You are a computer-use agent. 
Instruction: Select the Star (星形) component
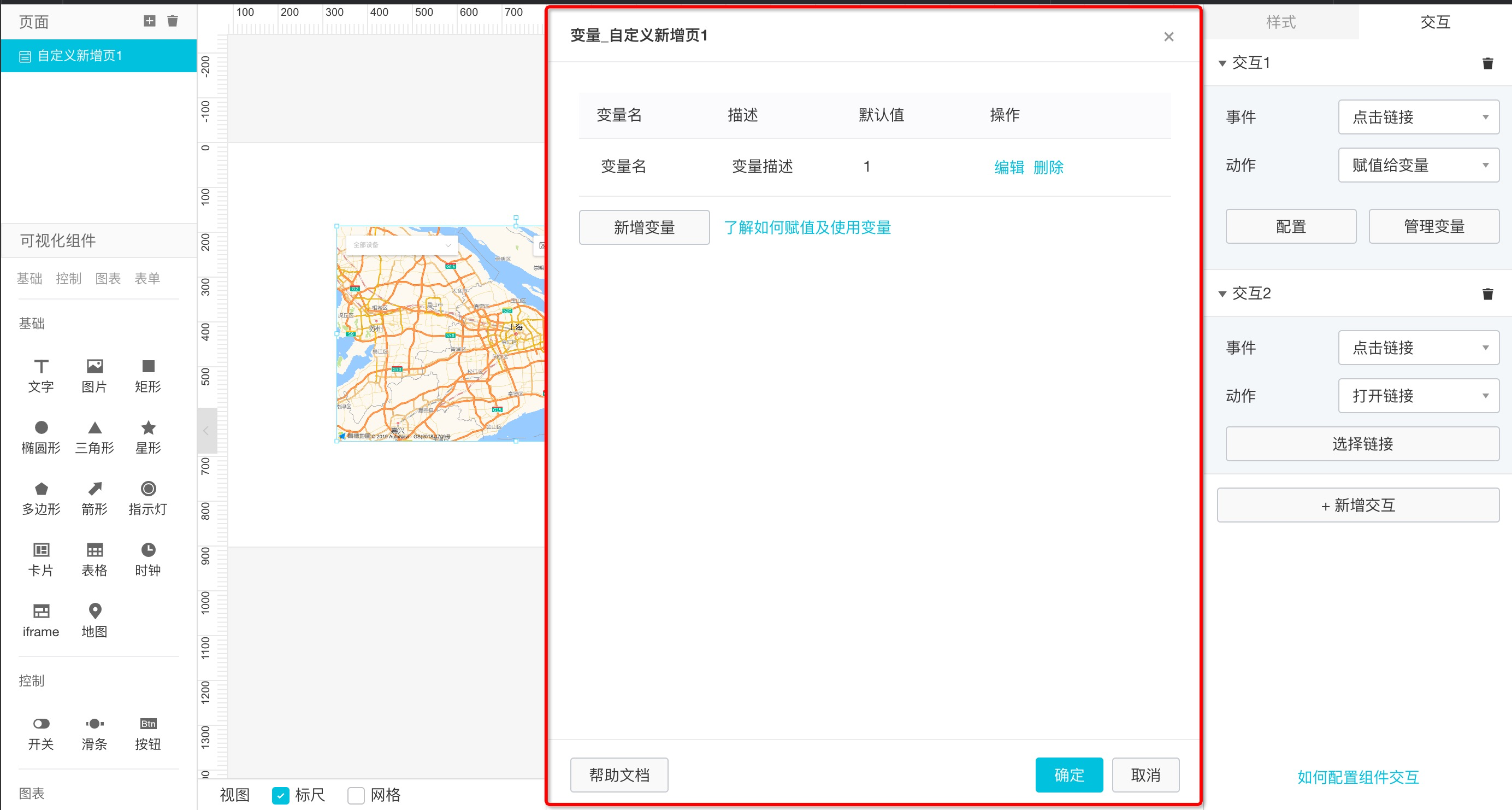click(148, 438)
